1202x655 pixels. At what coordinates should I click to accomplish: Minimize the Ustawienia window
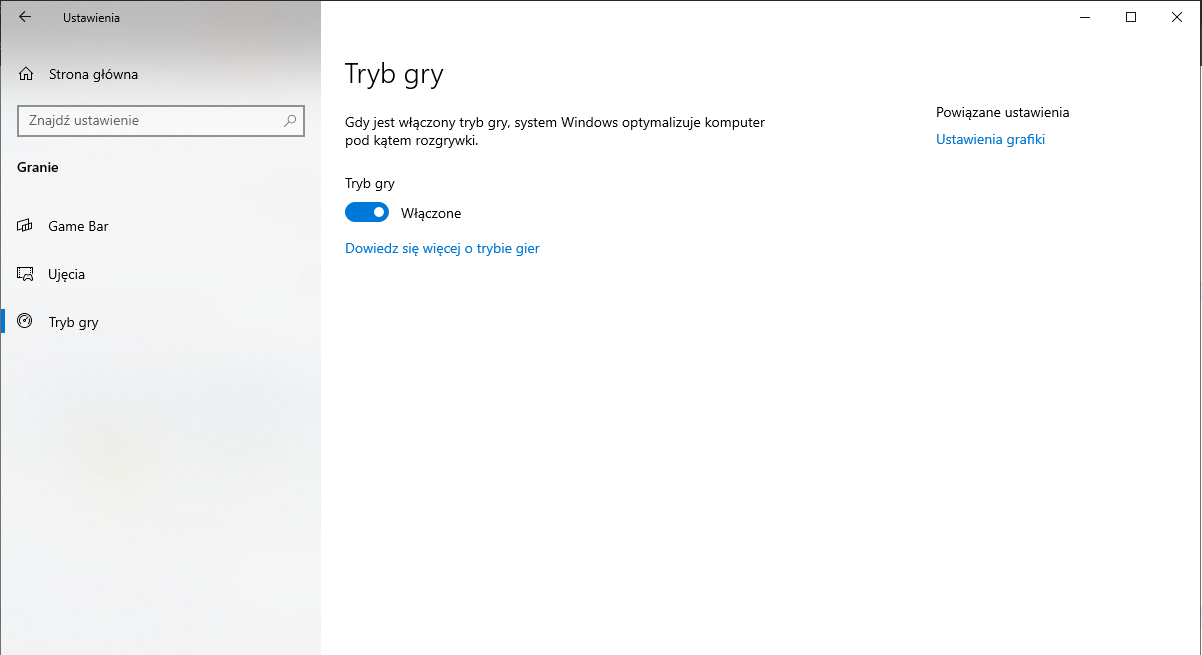point(1086,17)
